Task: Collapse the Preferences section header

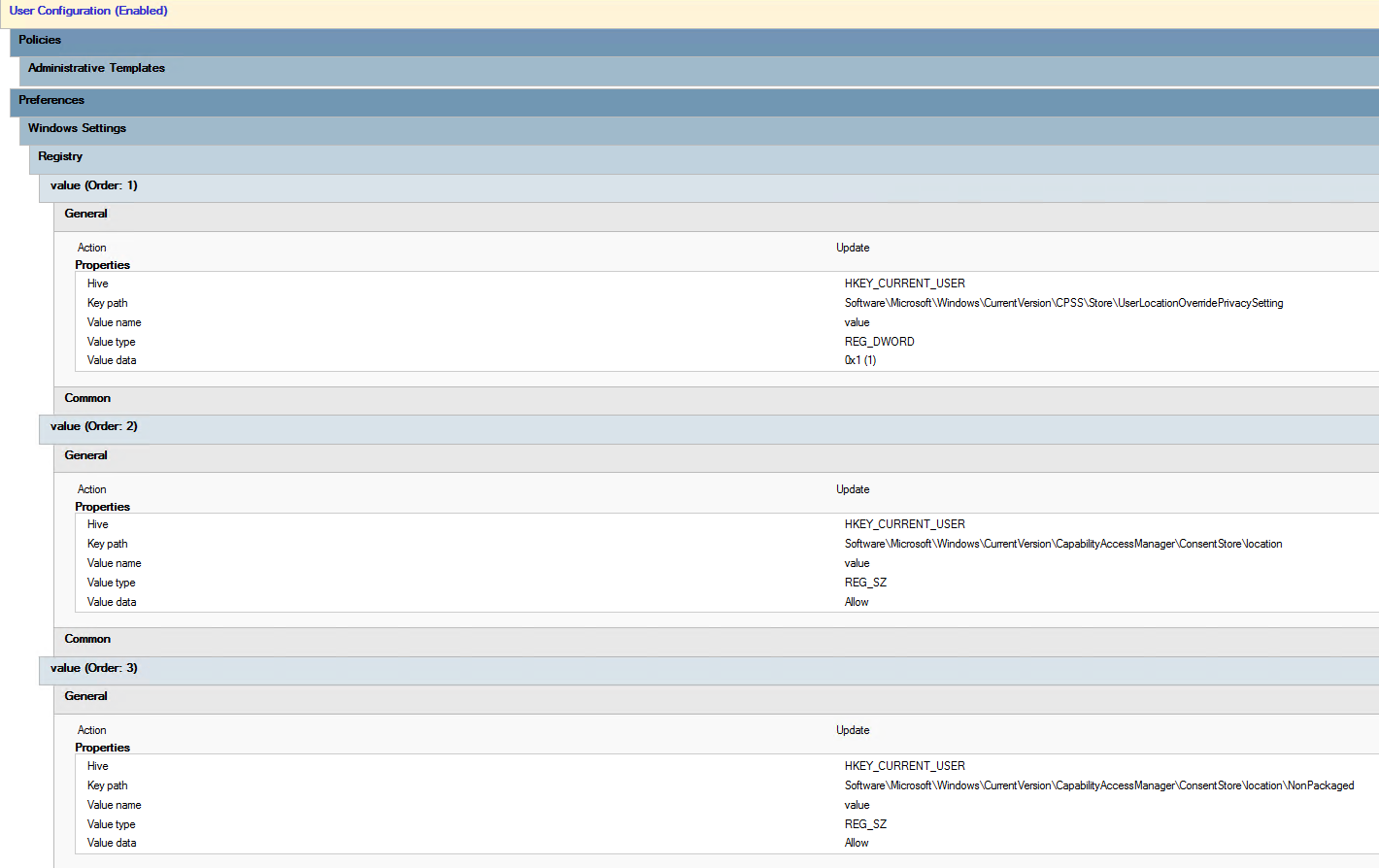Action: point(51,100)
